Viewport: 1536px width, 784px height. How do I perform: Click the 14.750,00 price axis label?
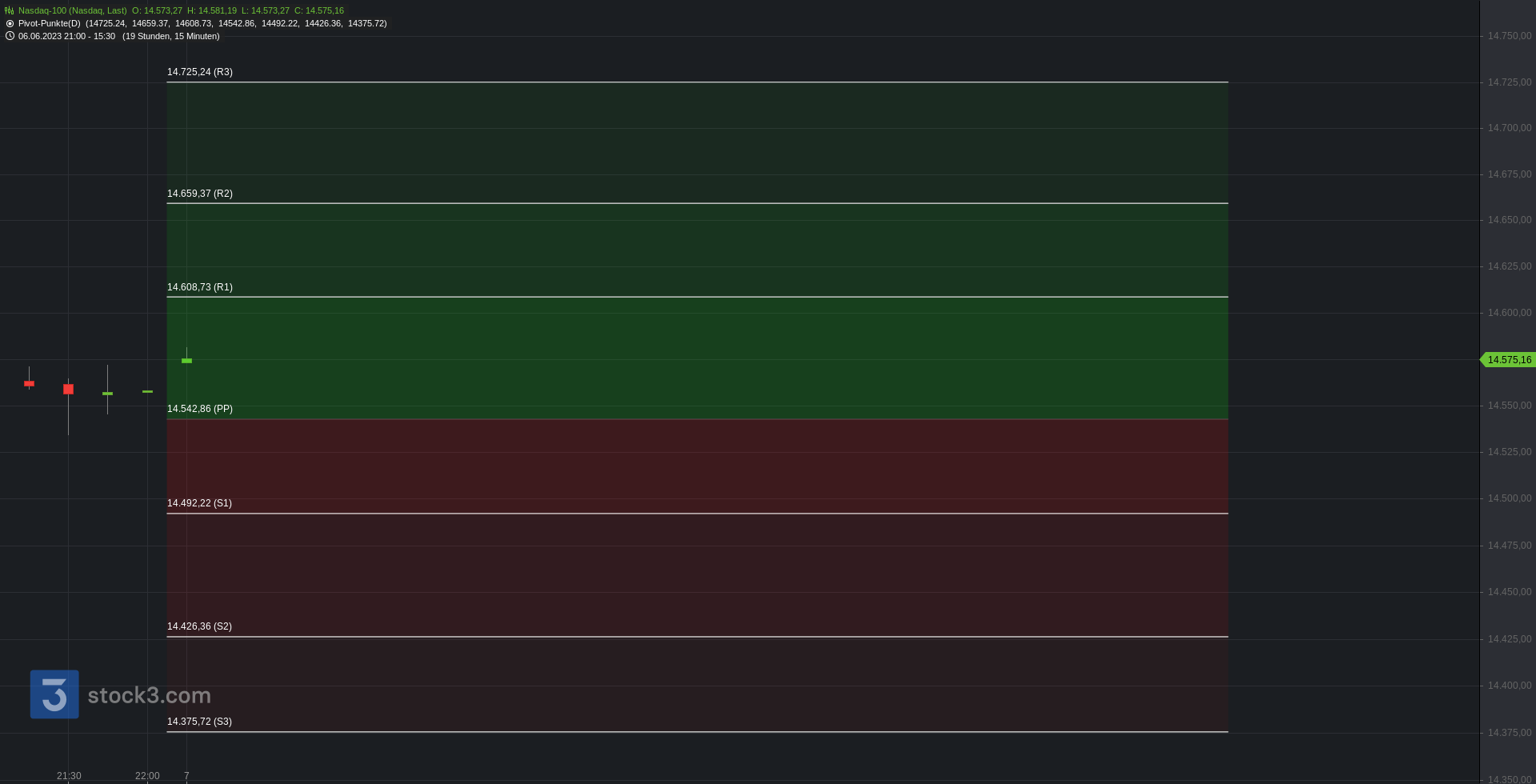tap(1510, 36)
